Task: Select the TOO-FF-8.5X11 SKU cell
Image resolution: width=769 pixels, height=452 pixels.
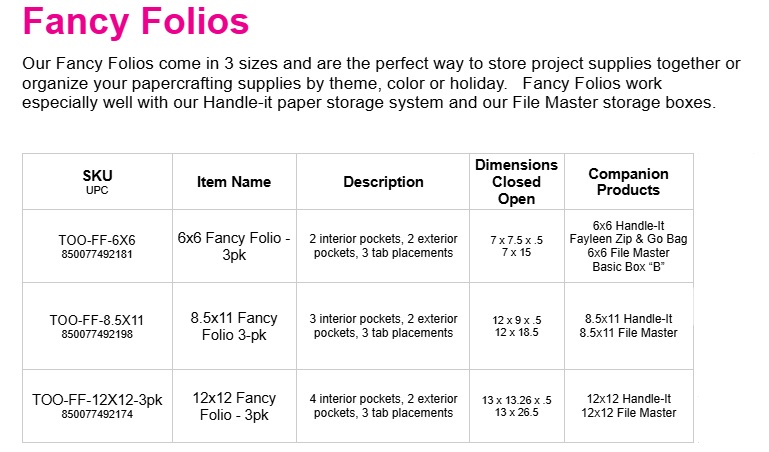Action: point(97,320)
